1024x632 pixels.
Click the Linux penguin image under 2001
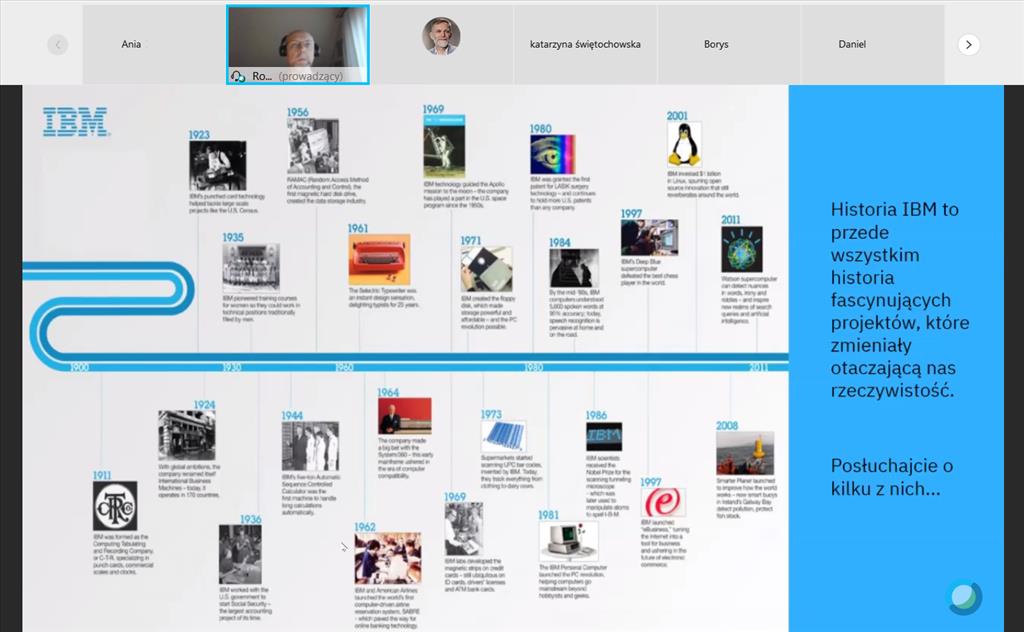click(x=684, y=145)
